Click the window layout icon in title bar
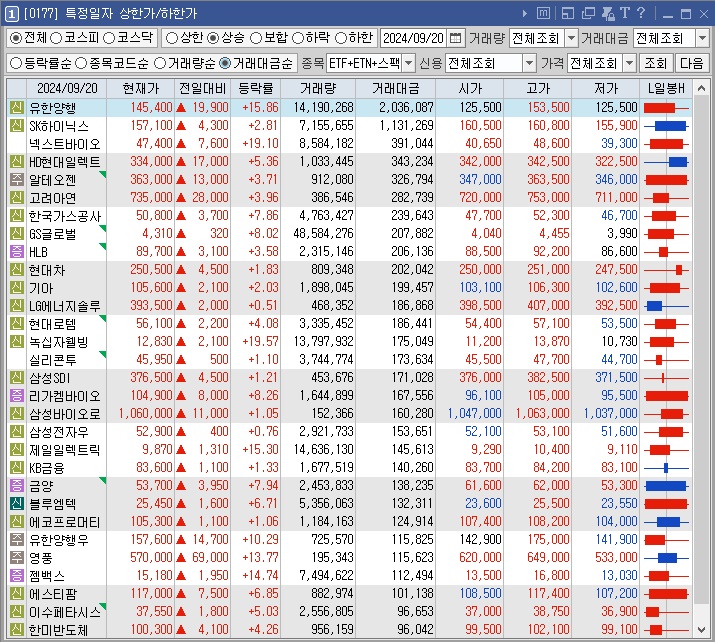This screenshot has width=715, height=642. pos(568,13)
